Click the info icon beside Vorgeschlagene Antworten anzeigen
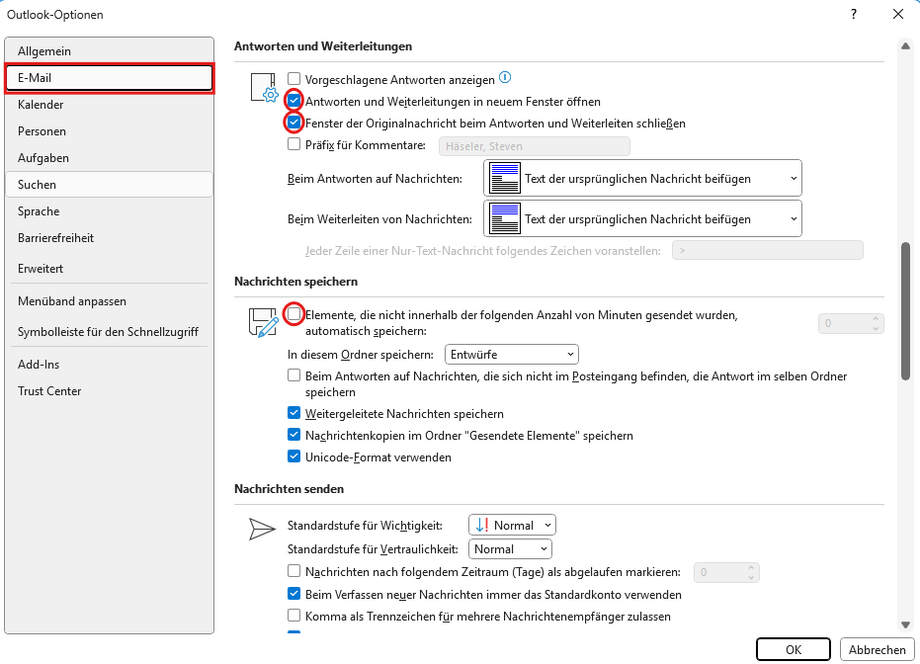Screen dimensions: 920x664 pyautogui.click(x=505, y=77)
